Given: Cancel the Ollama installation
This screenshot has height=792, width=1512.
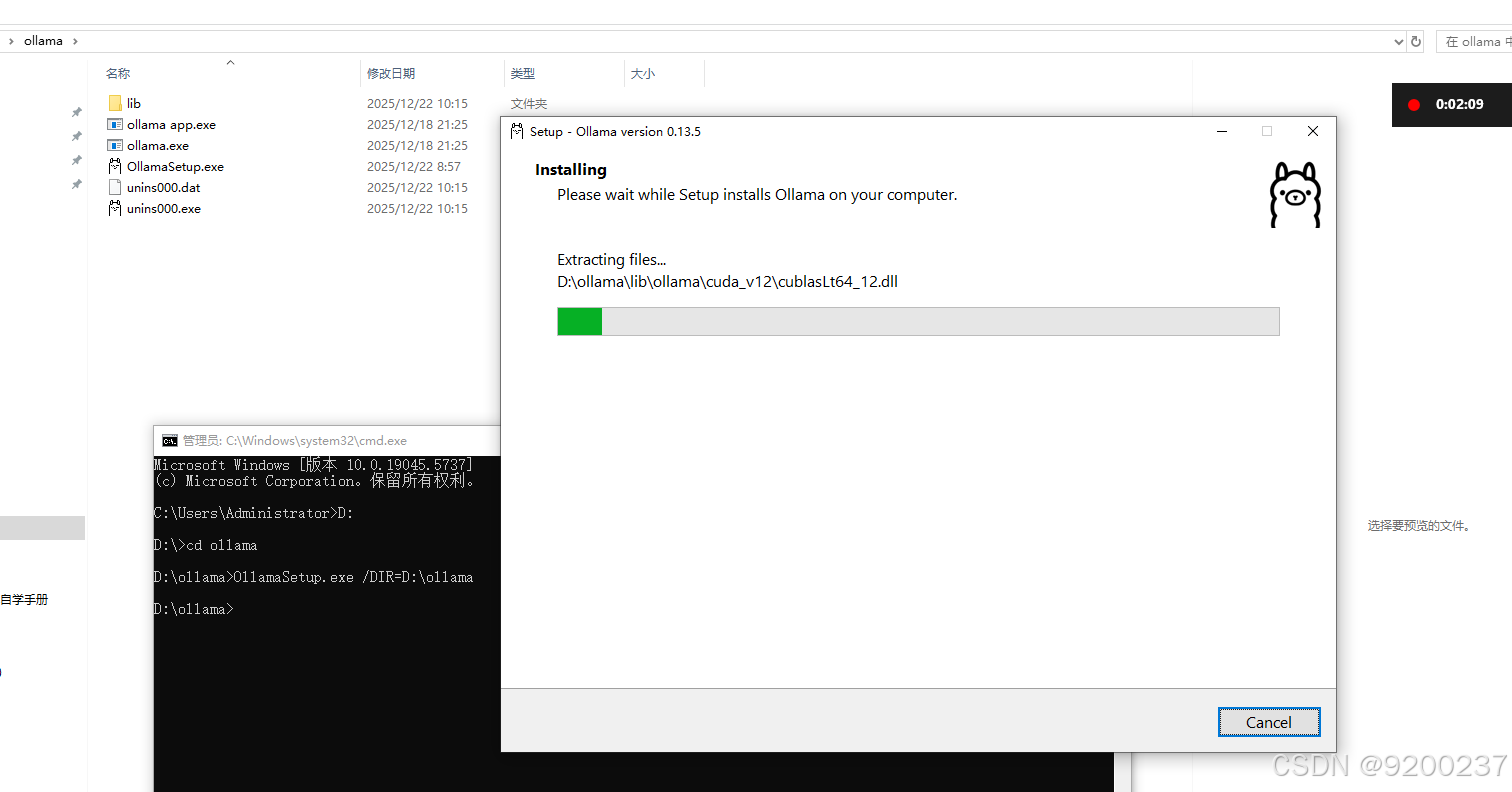Looking at the screenshot, I should click(x=1269, y=722).
